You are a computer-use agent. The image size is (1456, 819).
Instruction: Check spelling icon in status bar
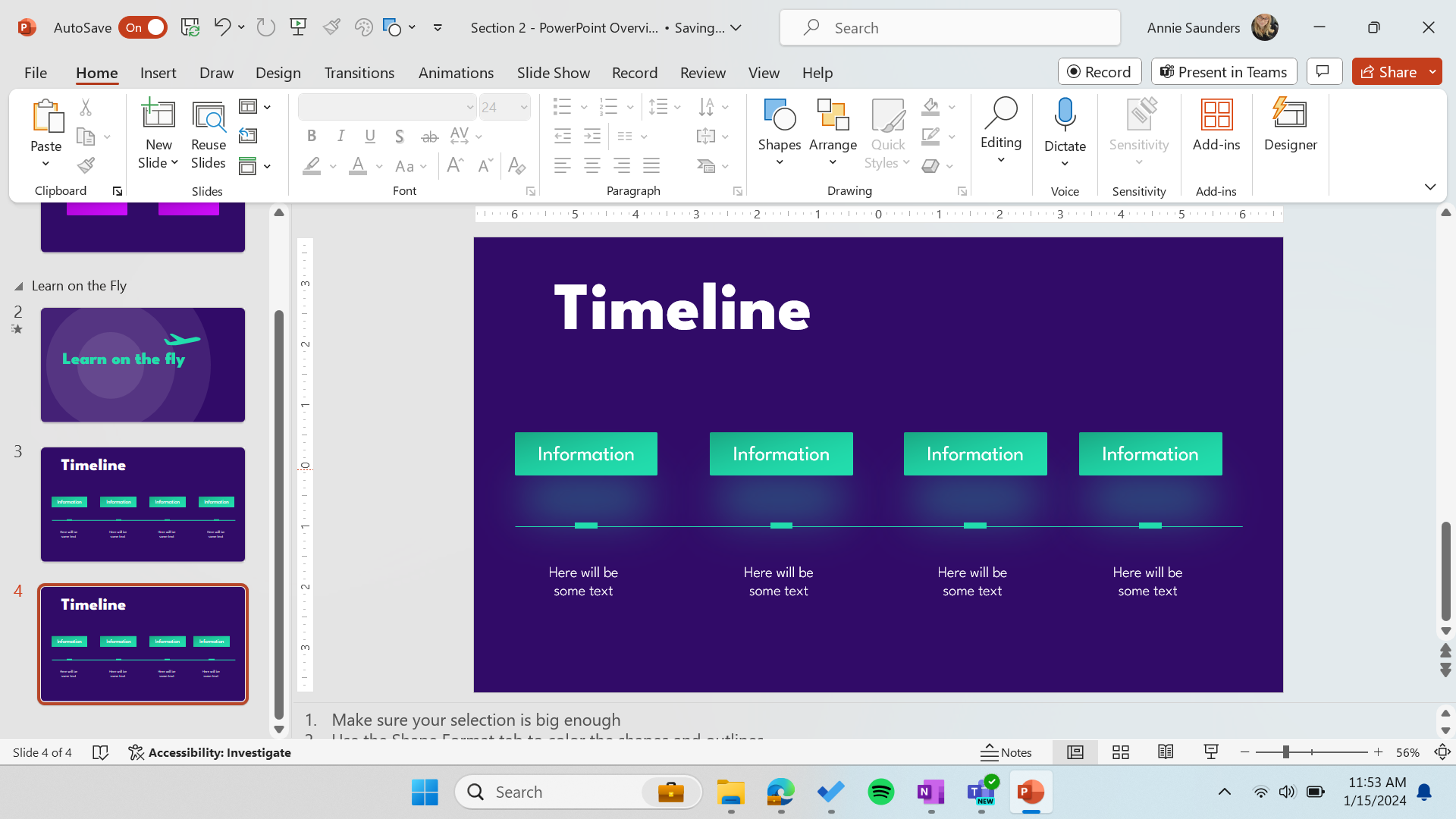pyautogui.click(x=100, y=752)
